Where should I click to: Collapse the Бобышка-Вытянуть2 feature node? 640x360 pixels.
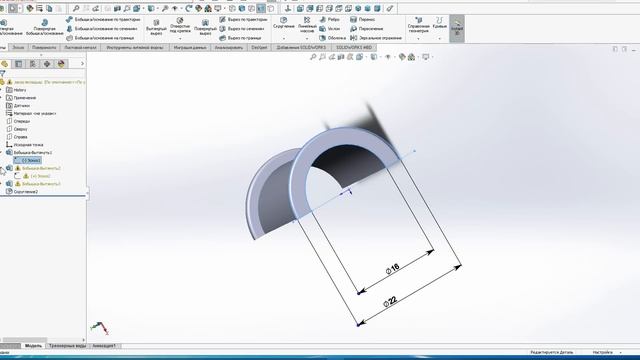(x=1, y=168)
